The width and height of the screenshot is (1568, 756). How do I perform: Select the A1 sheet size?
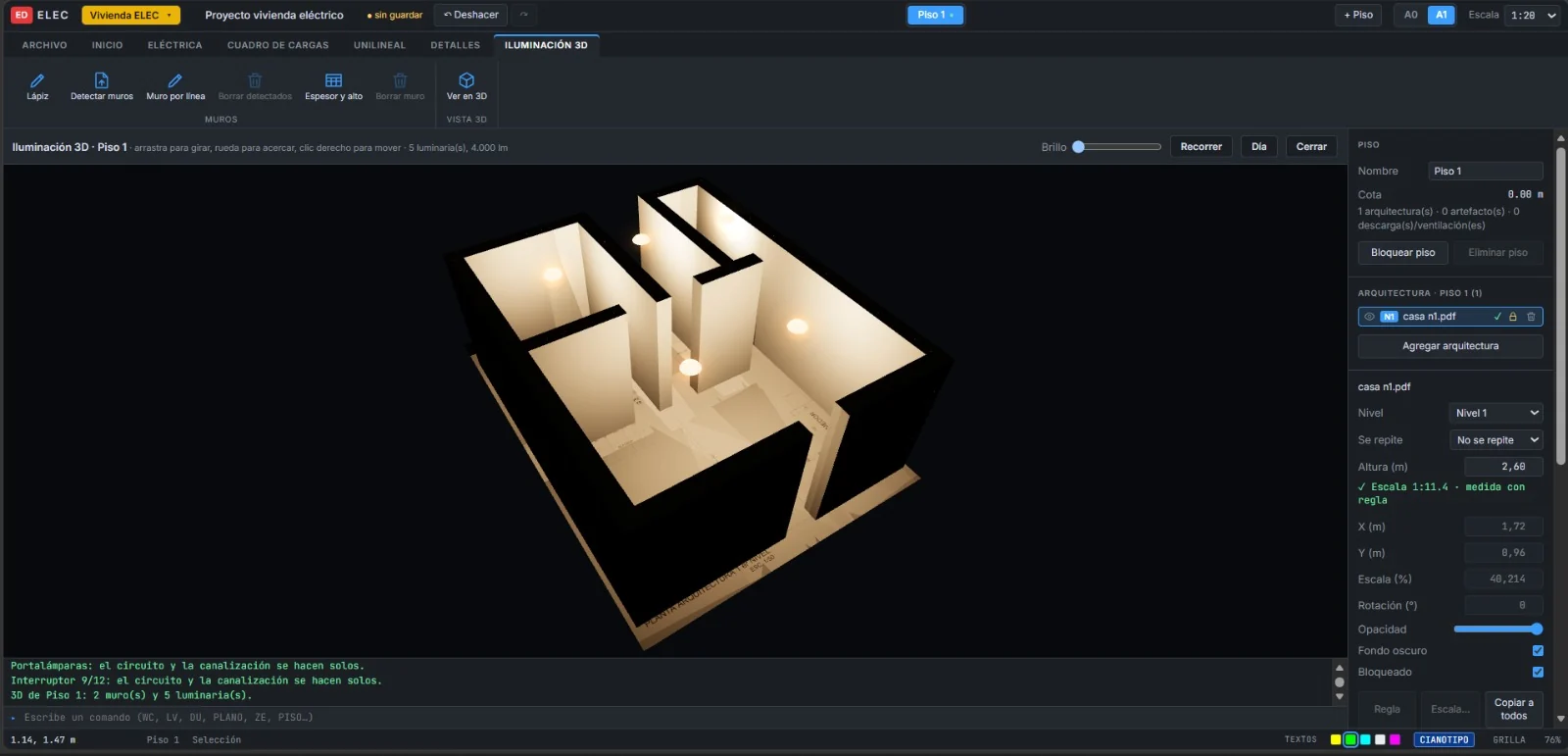click(x=1442, y=15)
